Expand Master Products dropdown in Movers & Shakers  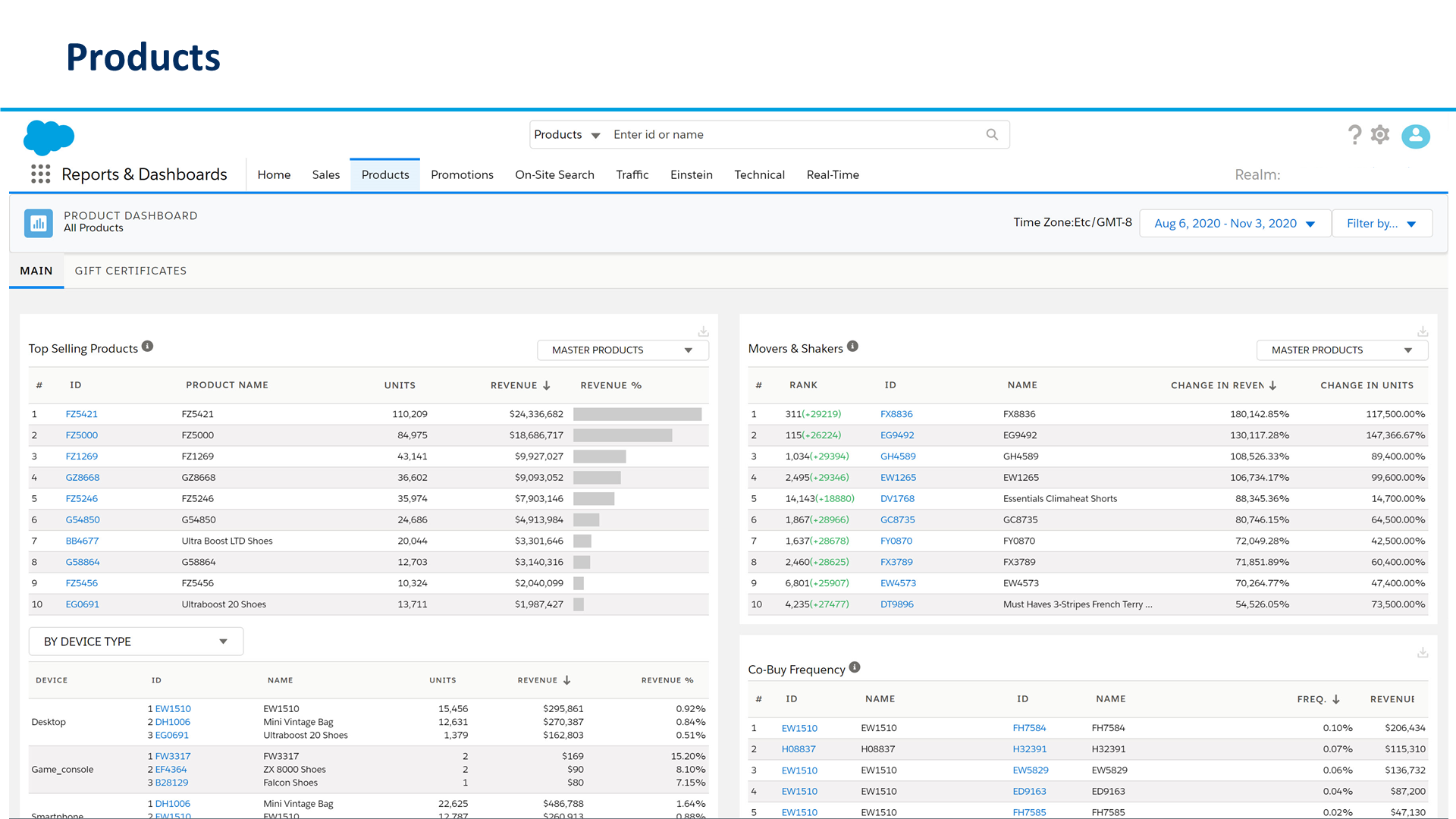(1342, 350)
